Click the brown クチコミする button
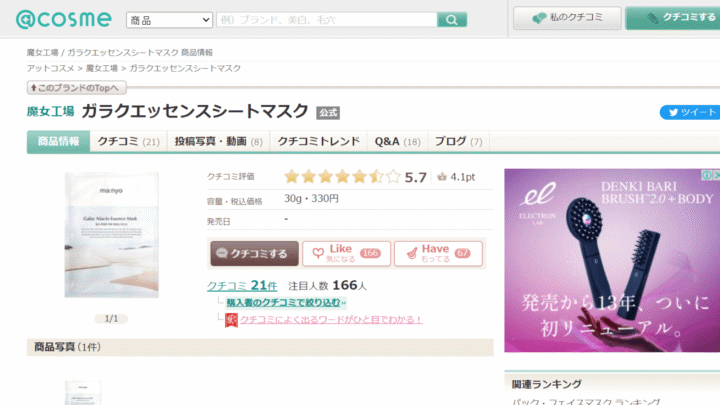 pyautogui.click(x=254, y=253)
